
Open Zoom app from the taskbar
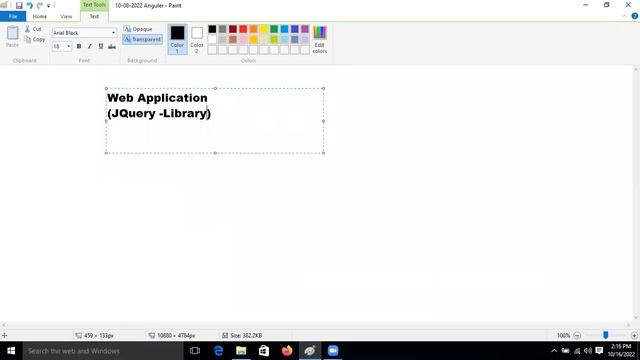coord(333,351)
